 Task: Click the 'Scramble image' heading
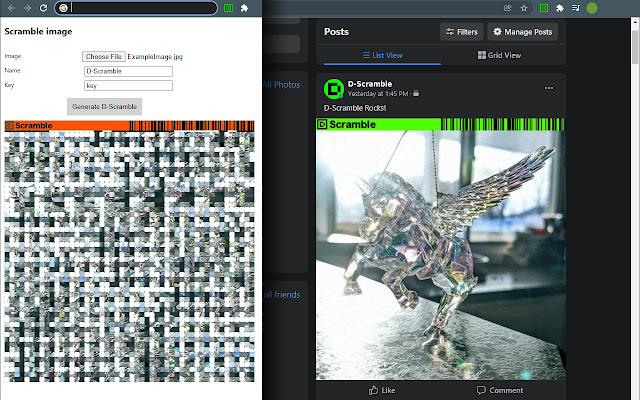(x=38, y=31)
